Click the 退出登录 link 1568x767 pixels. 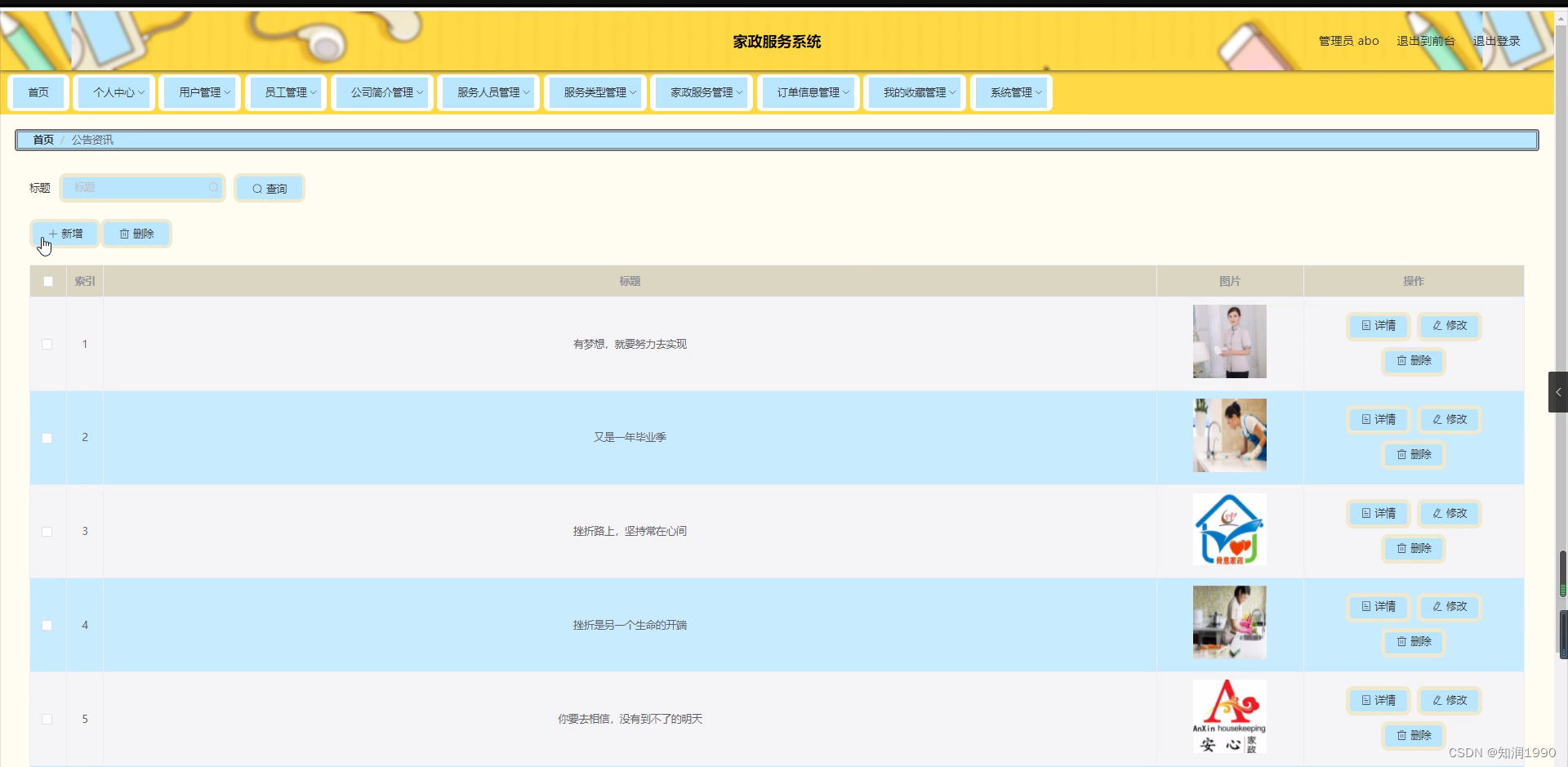[x=1498, y=40]
